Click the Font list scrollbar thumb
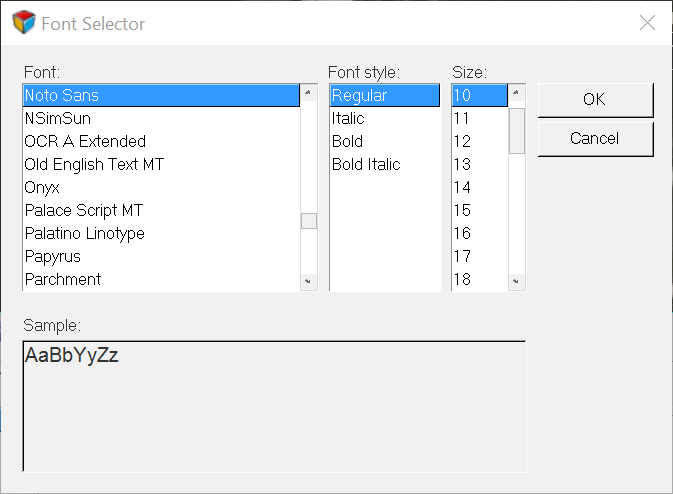Screen dimensions: 673x494 pyautogui.click(x=309, y=221)
